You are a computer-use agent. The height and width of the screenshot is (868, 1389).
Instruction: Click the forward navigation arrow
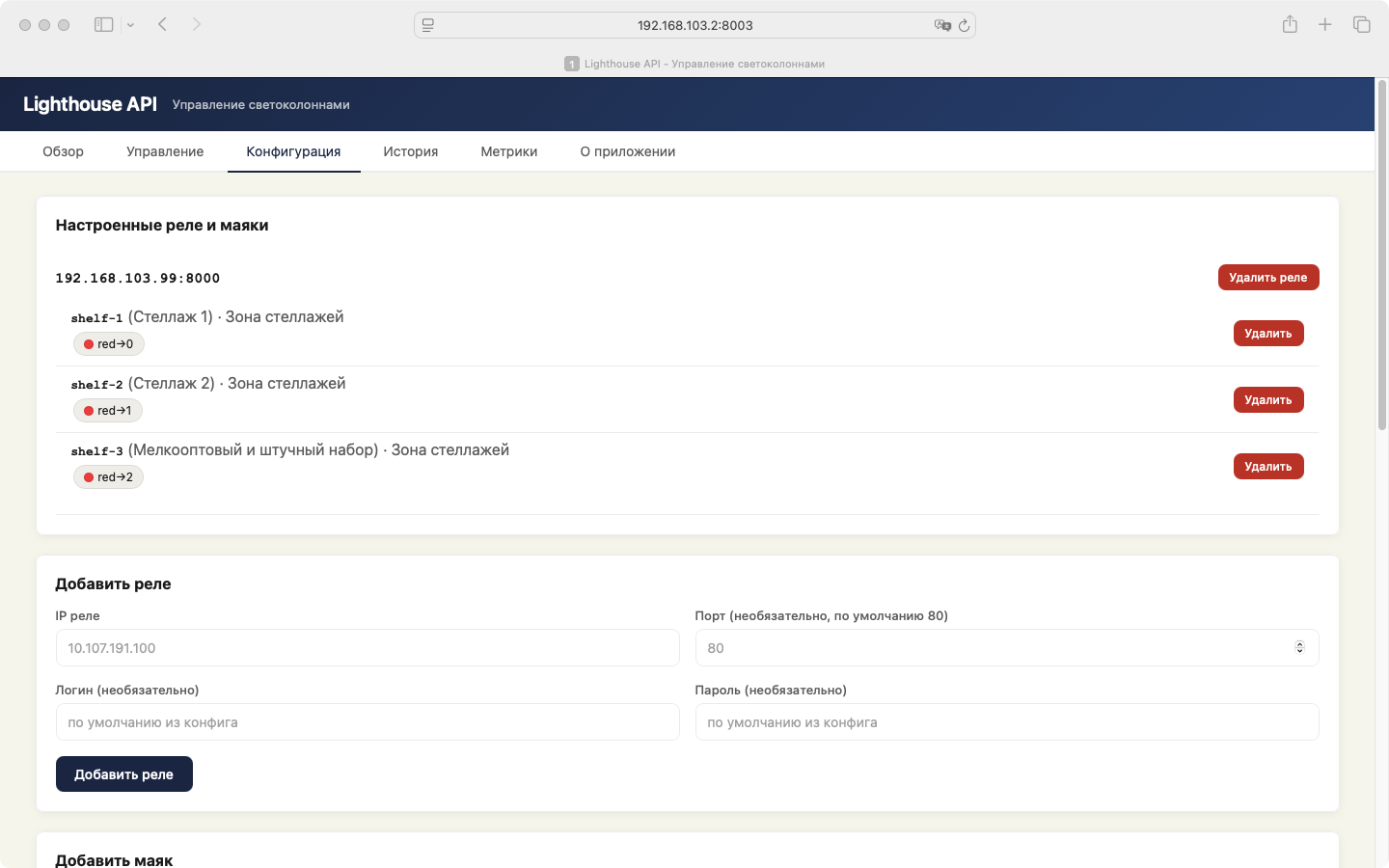(x=197, y=24)
